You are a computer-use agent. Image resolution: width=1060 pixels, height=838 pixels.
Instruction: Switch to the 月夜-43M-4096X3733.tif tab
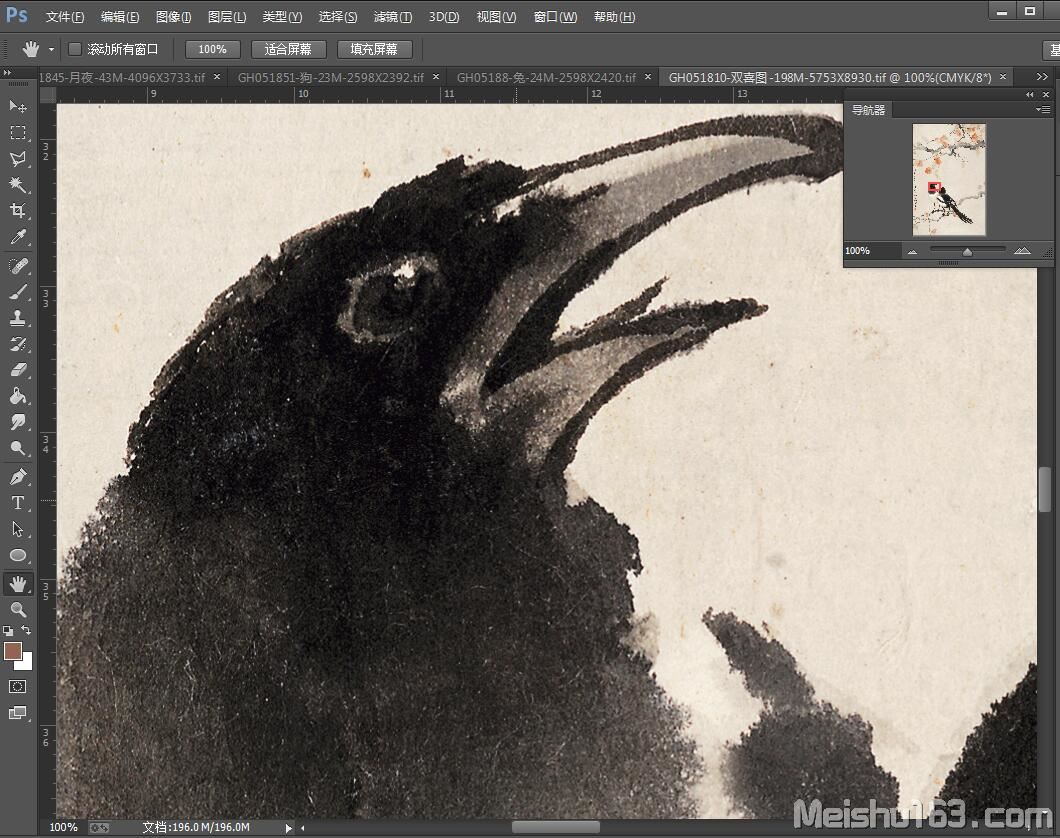point(122,77)
